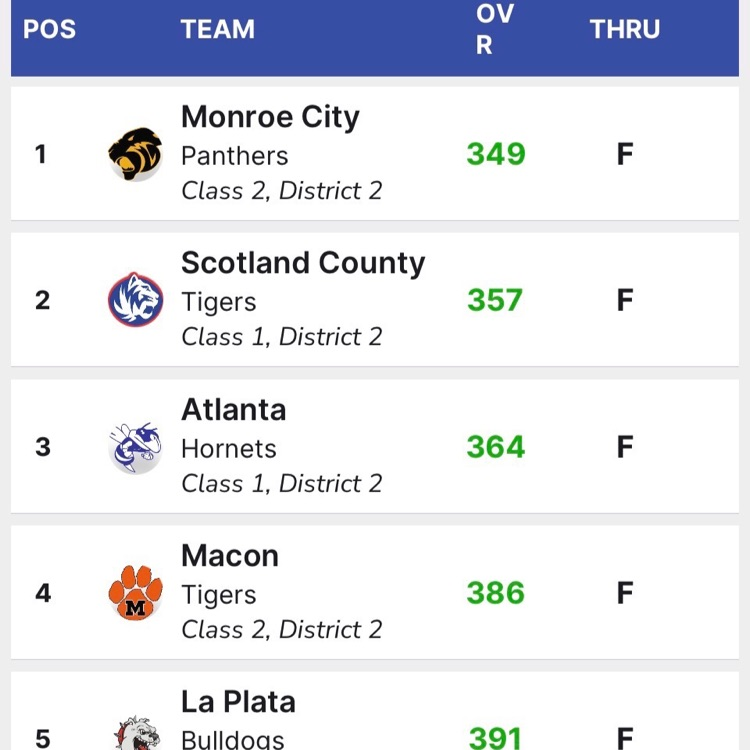The width and height of the screenshot is (750, 750).
Task: Click Monroe City's score of 349
Action: click(x=495, y=154)
